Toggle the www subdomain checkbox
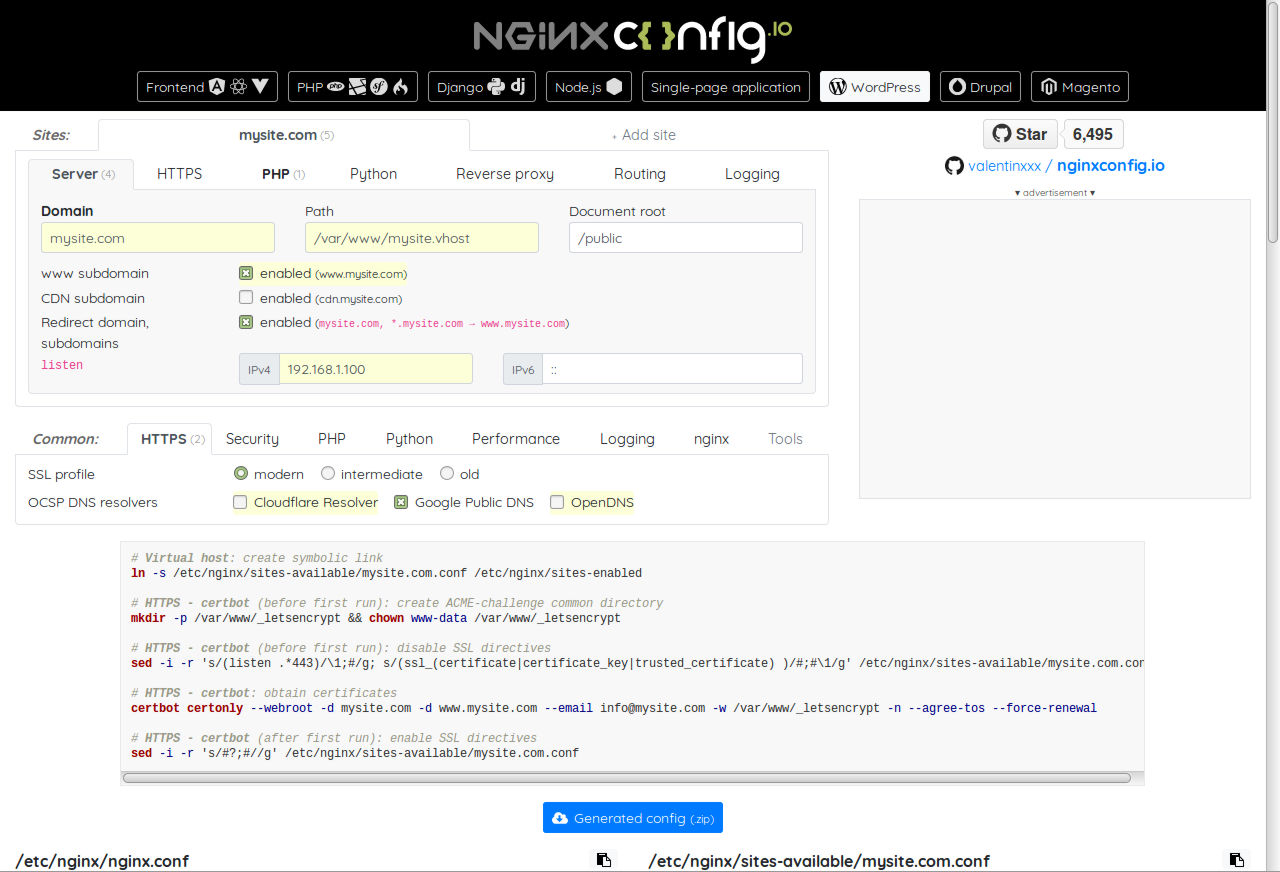 (x=246, y=273)
